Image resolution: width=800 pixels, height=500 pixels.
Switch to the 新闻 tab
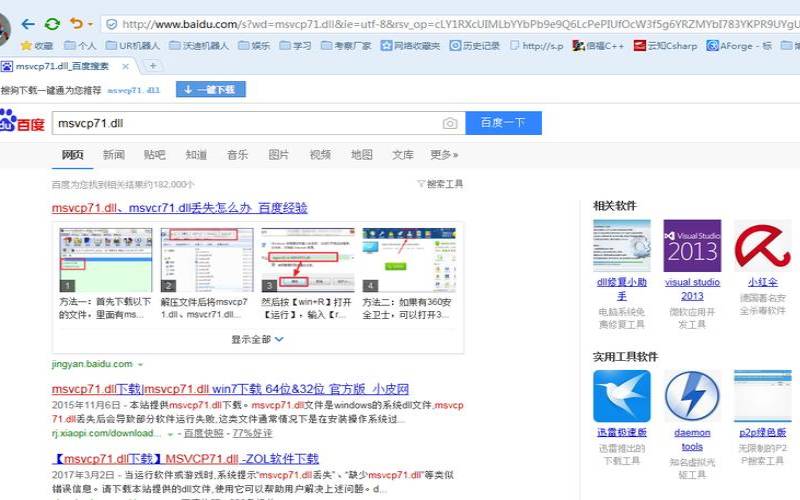114,155
